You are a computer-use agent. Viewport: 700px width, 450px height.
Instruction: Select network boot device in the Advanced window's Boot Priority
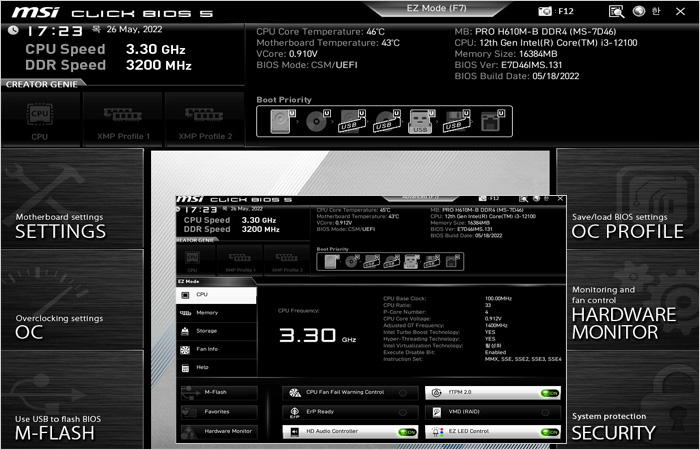492,121
